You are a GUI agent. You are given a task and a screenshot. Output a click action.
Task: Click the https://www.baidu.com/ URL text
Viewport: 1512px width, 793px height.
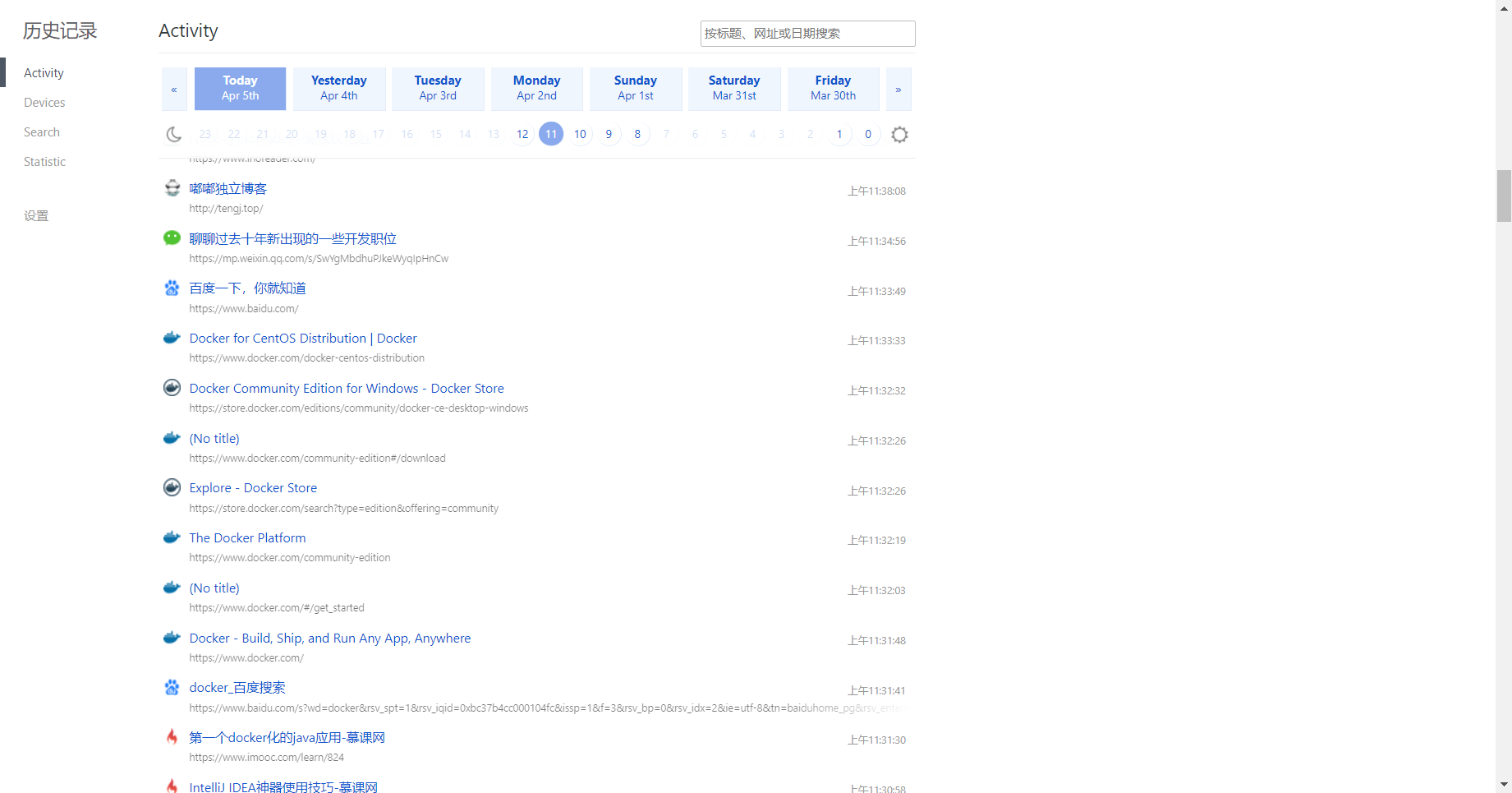tap(244, 309)
